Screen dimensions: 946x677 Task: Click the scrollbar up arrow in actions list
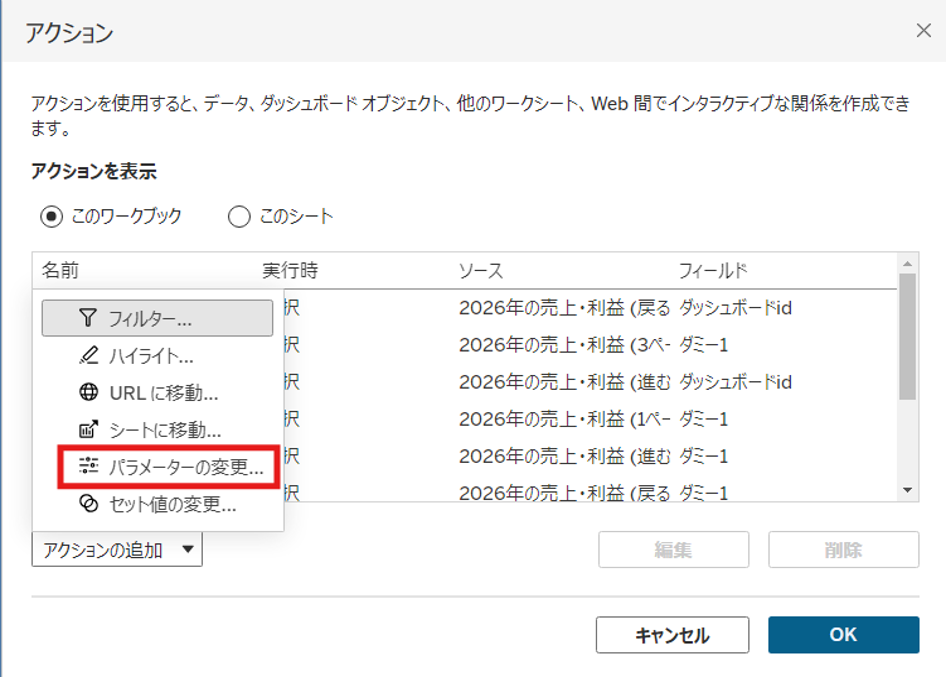pos(907,264)
